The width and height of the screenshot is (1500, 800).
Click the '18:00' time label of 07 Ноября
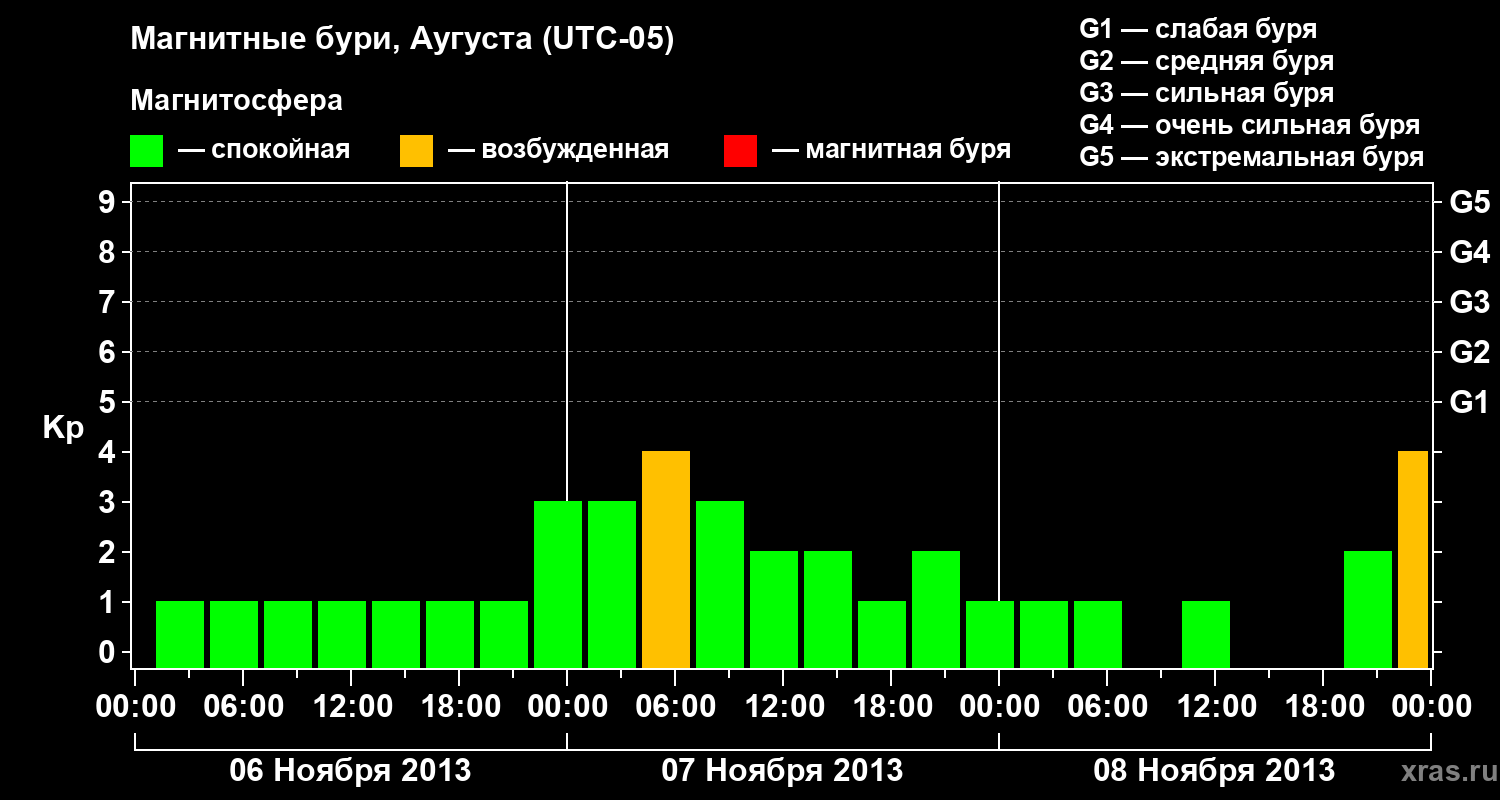pyautogui.click(x=891, y=707)
